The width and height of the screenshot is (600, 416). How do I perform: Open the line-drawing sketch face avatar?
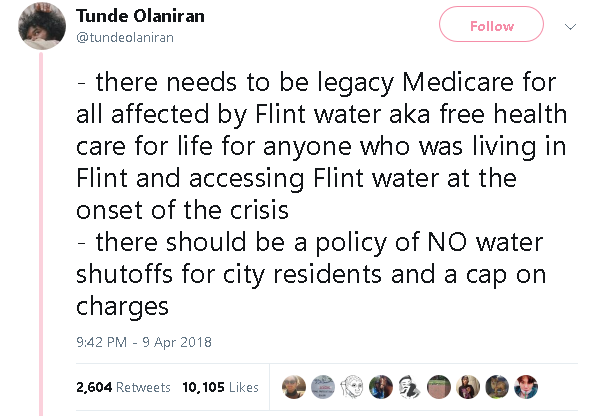point(352,387)
